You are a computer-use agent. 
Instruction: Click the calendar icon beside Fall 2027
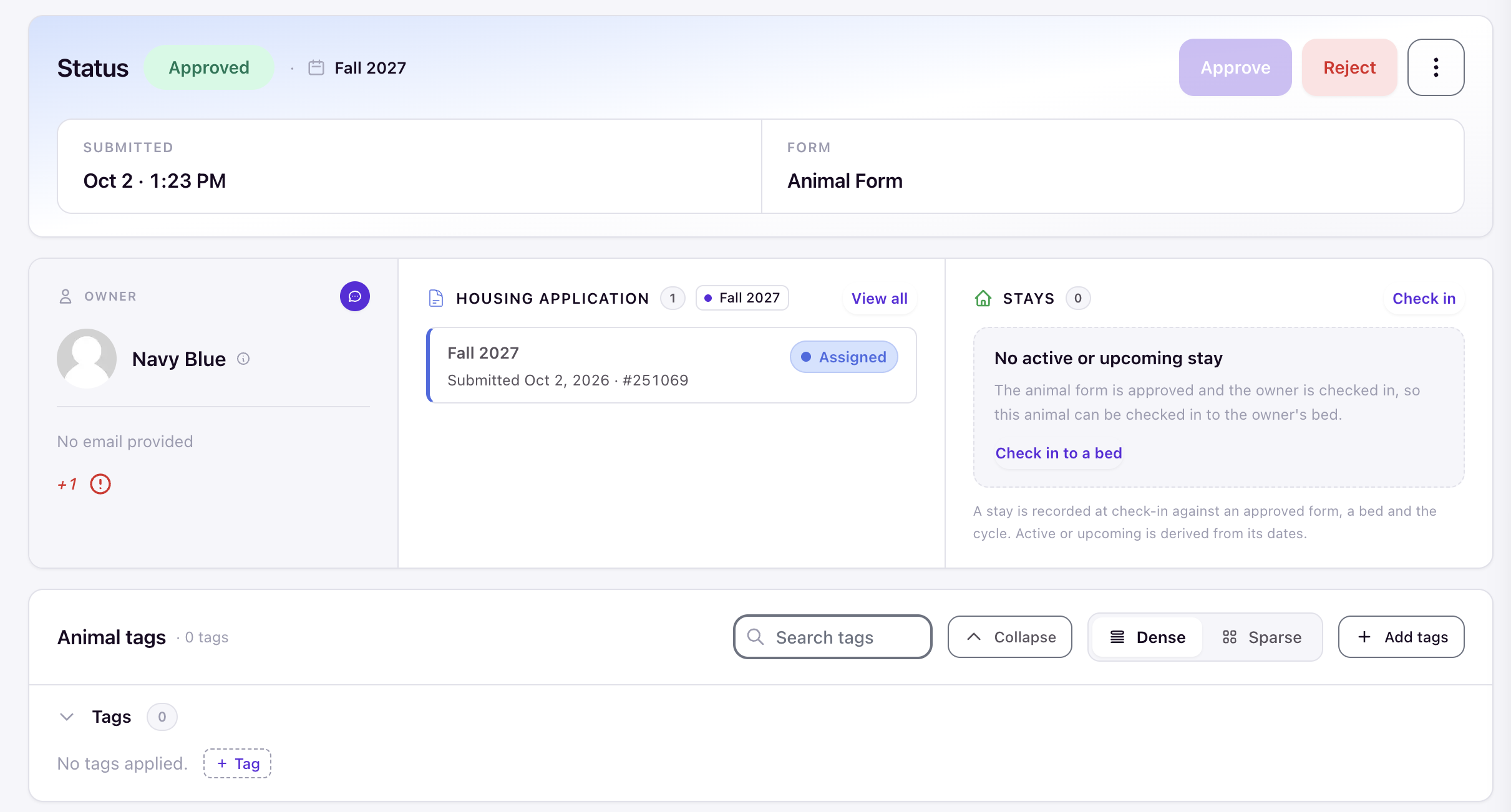316,67
